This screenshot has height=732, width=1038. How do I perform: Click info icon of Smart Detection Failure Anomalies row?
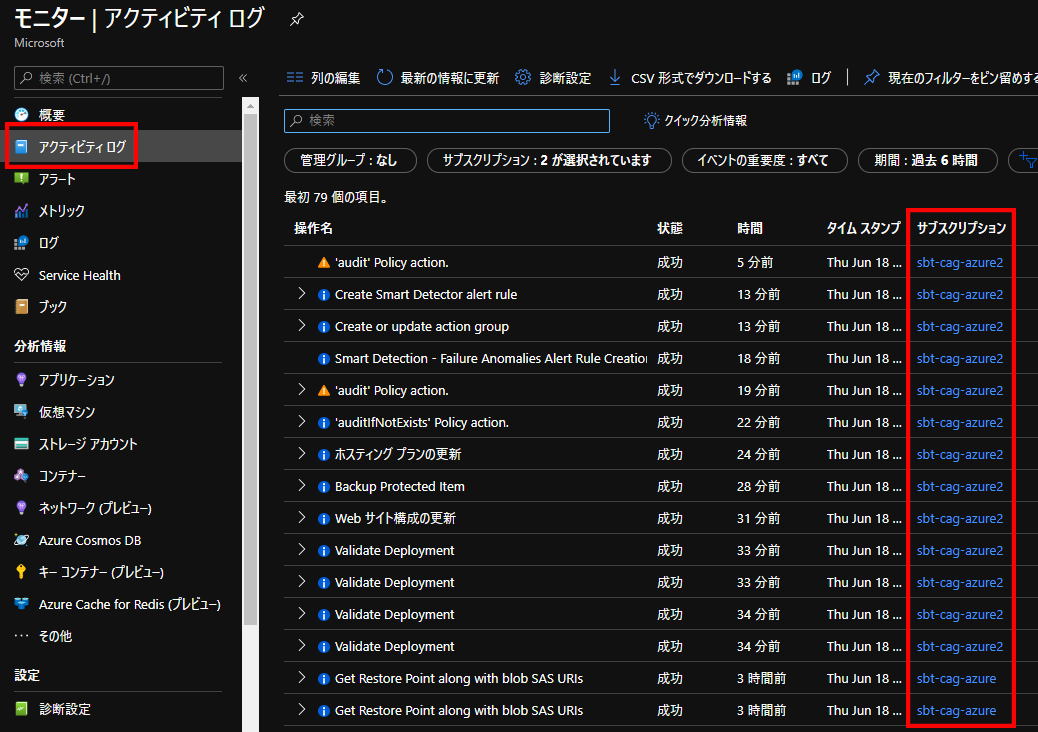click(324, 359)
